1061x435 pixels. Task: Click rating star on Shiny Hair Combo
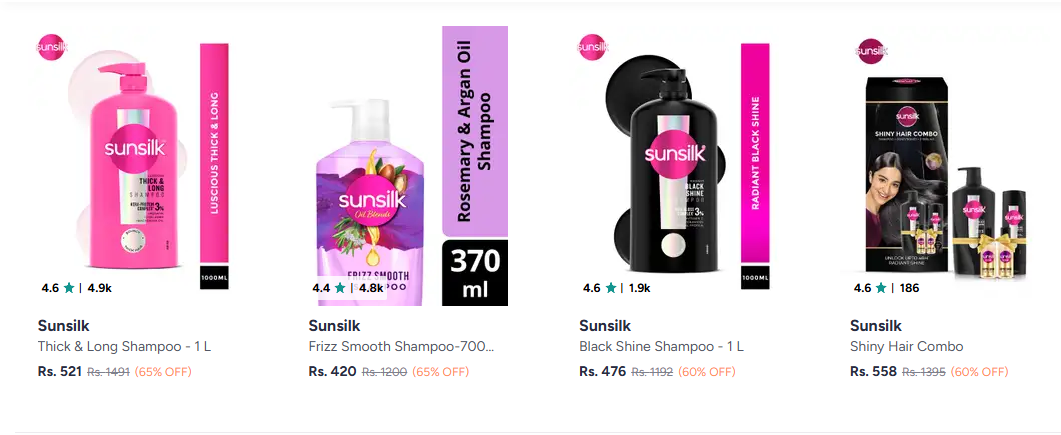pos(882,288)
